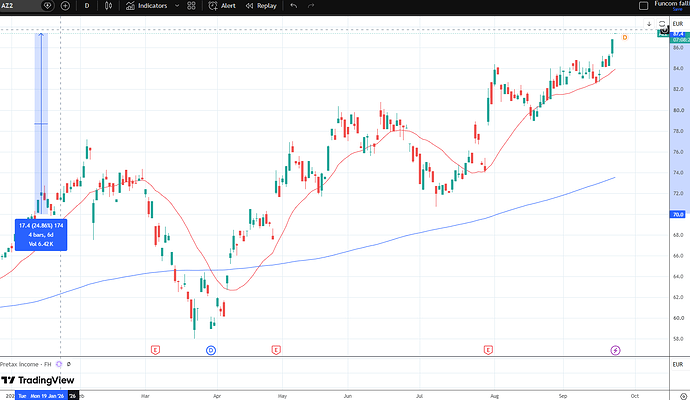Undo the last chart action
The width and height of the screenshot is (690, 400).
pos(294,6)
